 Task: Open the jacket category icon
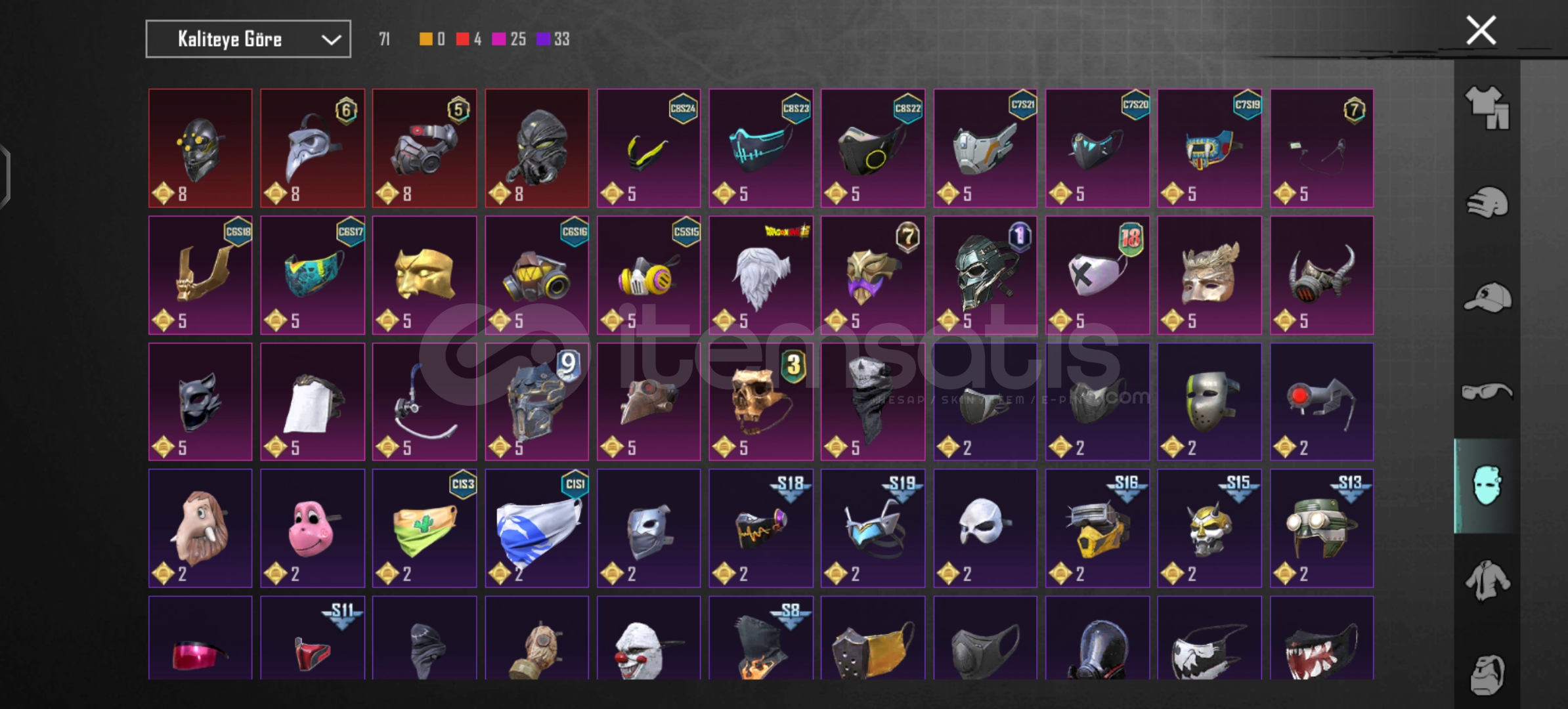tap(1487, 580)
